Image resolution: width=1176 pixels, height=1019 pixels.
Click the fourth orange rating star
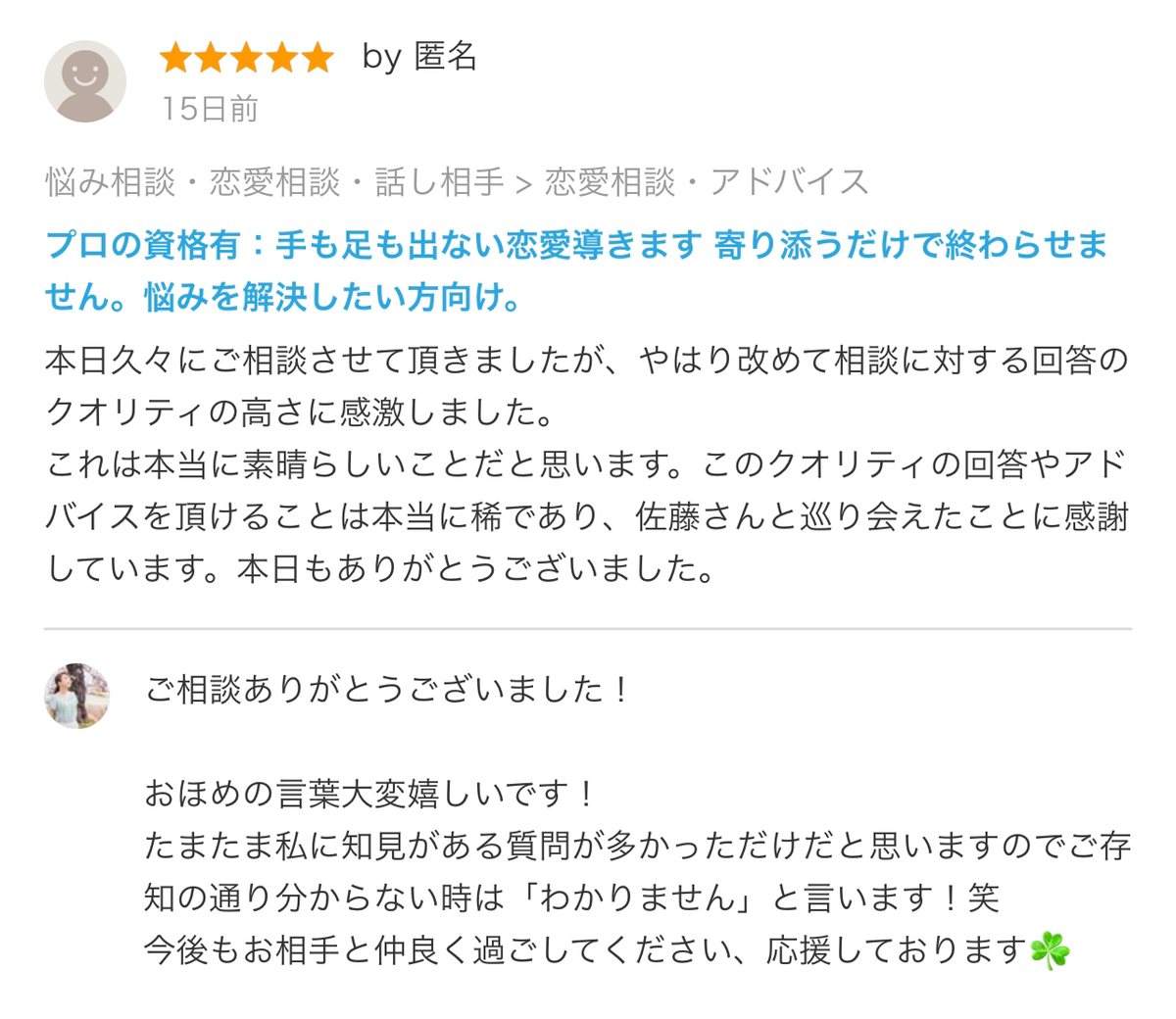point(282,59)
